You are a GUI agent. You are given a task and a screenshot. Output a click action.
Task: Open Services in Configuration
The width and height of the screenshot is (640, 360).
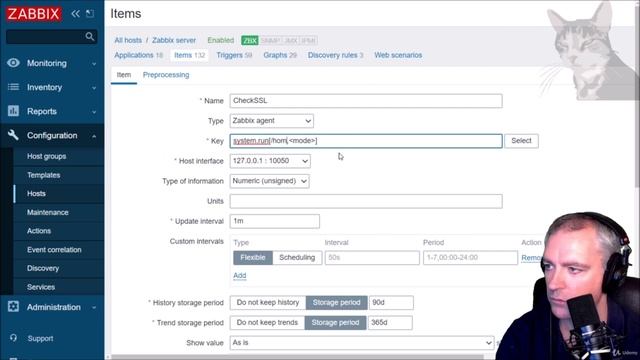[x=41, y=287]
